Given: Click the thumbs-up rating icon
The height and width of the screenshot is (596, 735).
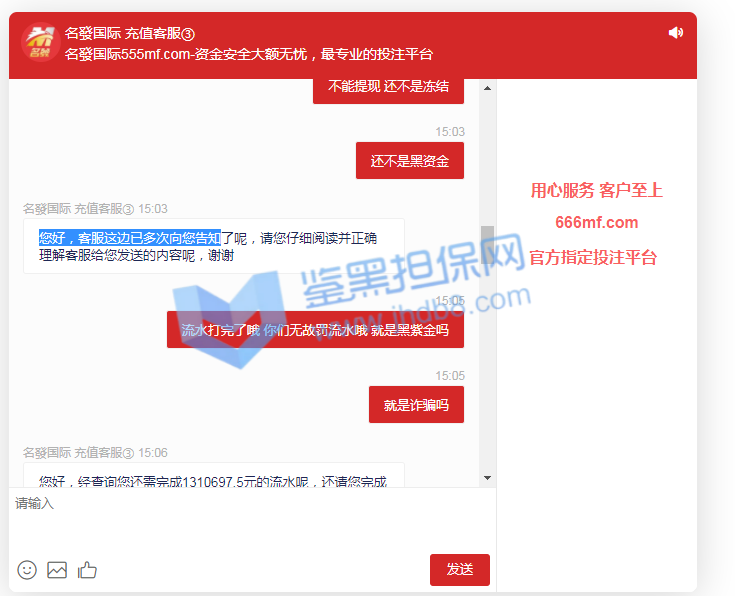Looking at the screenshot, I should (87, 569).
